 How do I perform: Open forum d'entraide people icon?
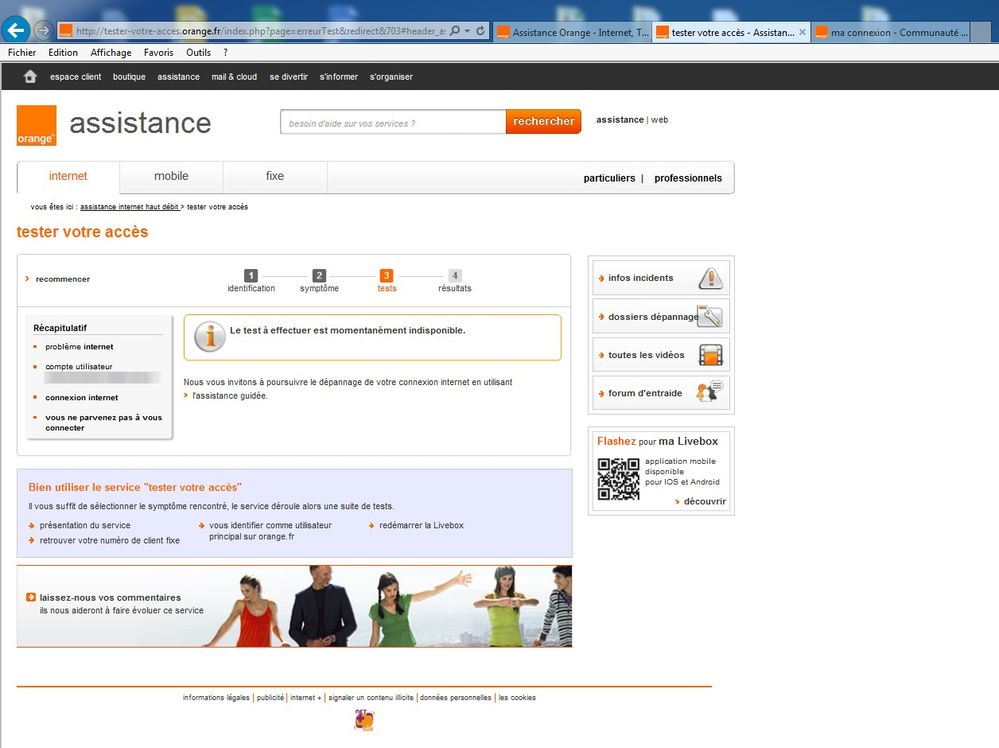pos(710,391)
